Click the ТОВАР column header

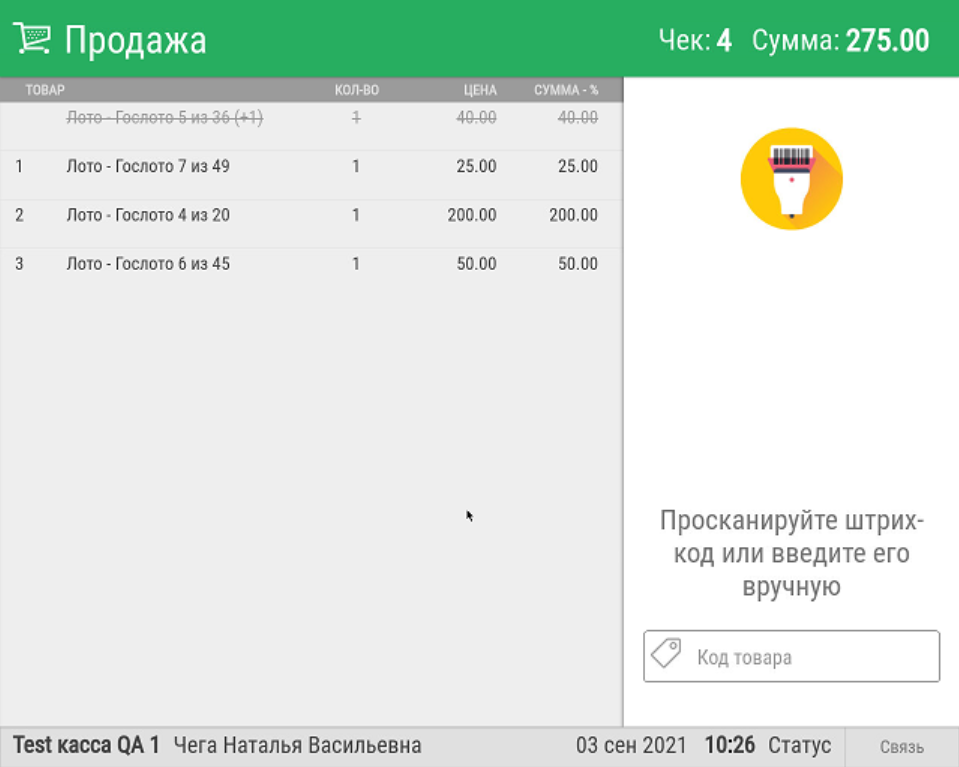(45, 90)
